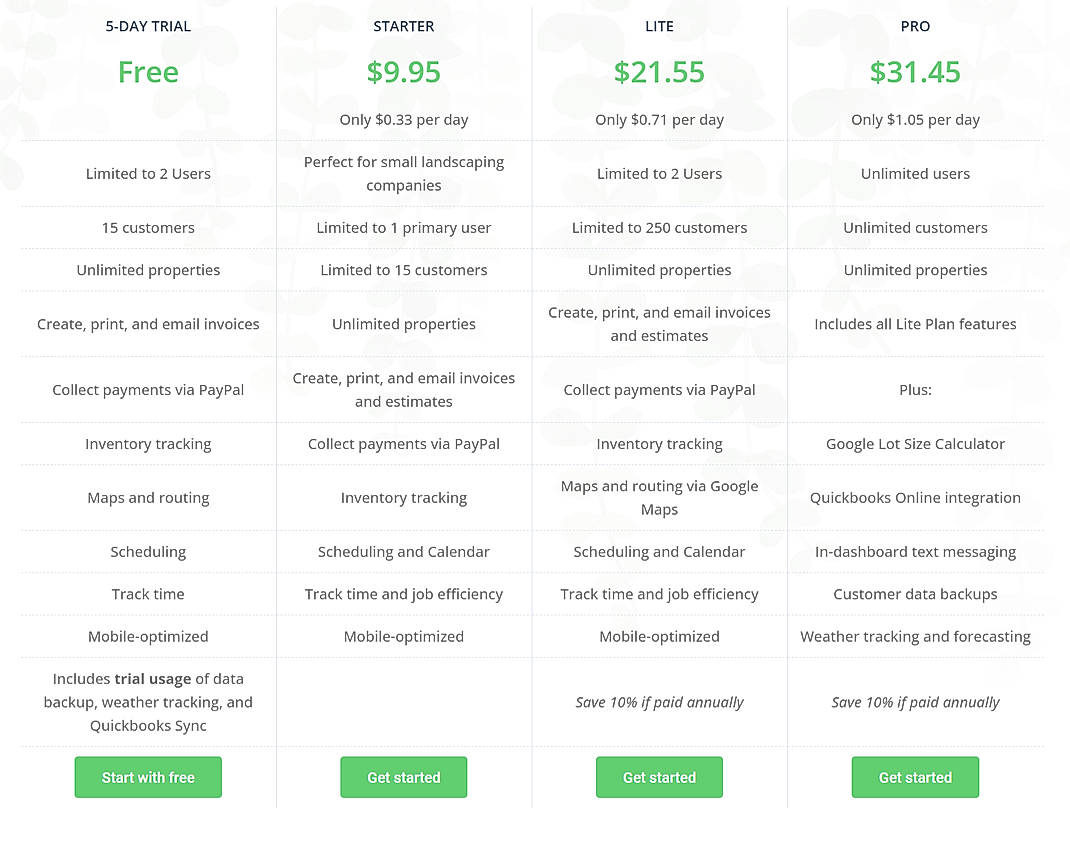Viewport: 1070px width, 847px height.
Task: Click the Collect payments via PayPal cell in Trial
Action: [x=148, y=390]
